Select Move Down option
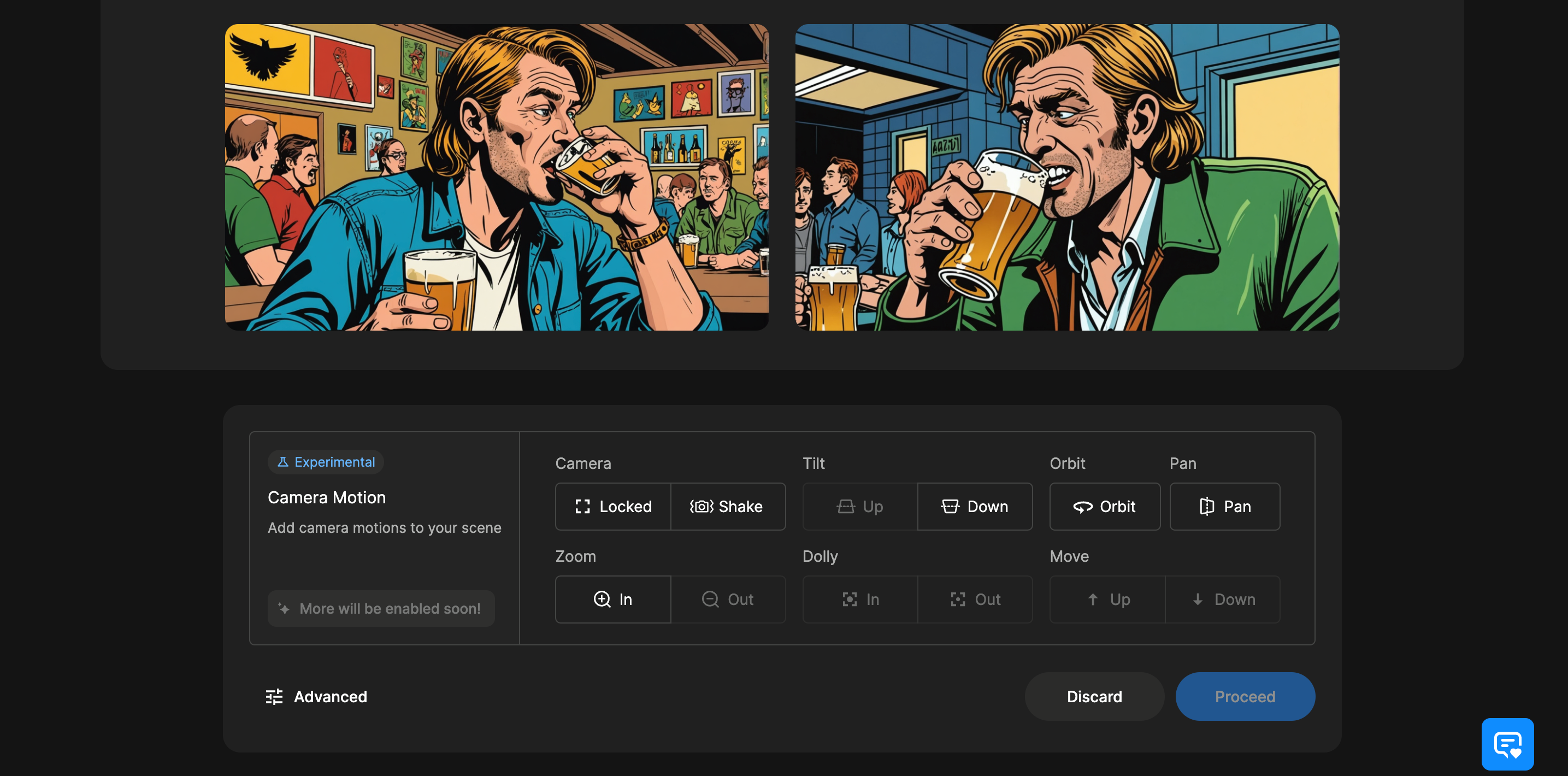Image resolution: width=1568 pixels, height=776 pixels. tap(1222, 599)
